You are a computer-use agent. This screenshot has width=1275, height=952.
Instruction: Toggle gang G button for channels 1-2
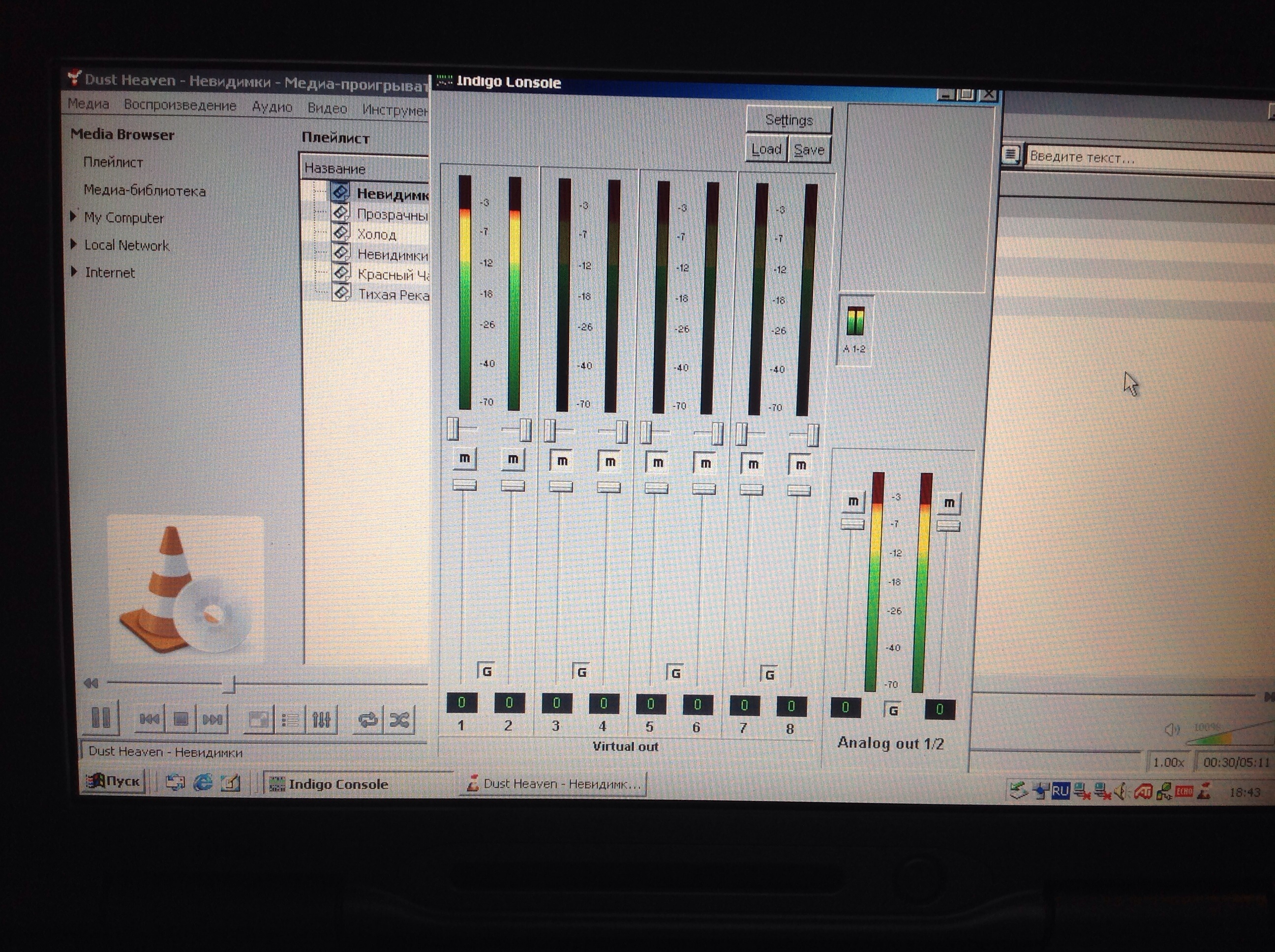click(486, 671)
